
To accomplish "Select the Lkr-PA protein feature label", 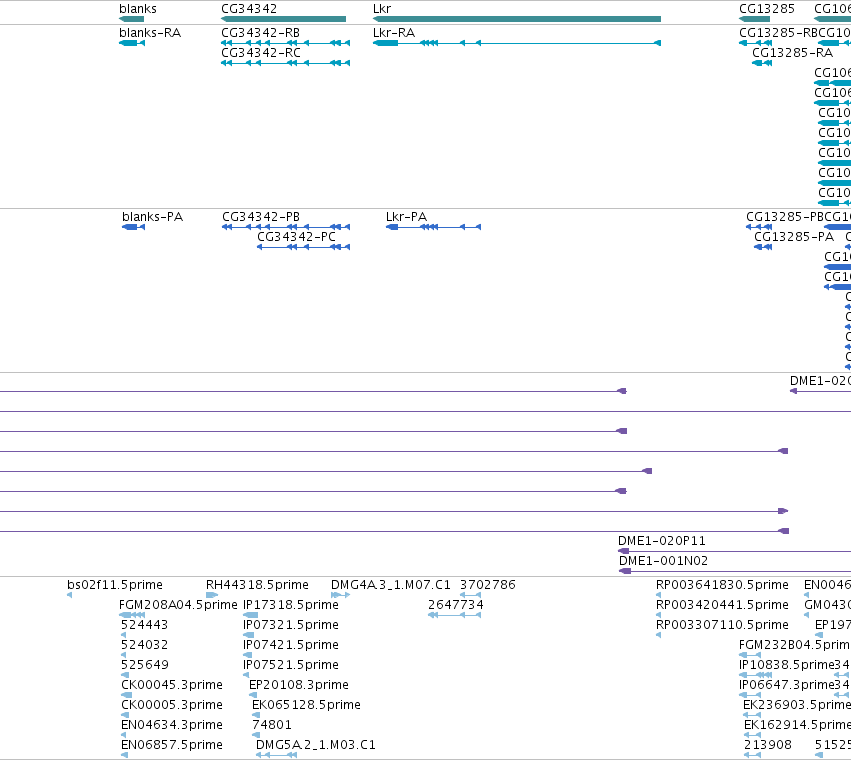I will 407,217.
